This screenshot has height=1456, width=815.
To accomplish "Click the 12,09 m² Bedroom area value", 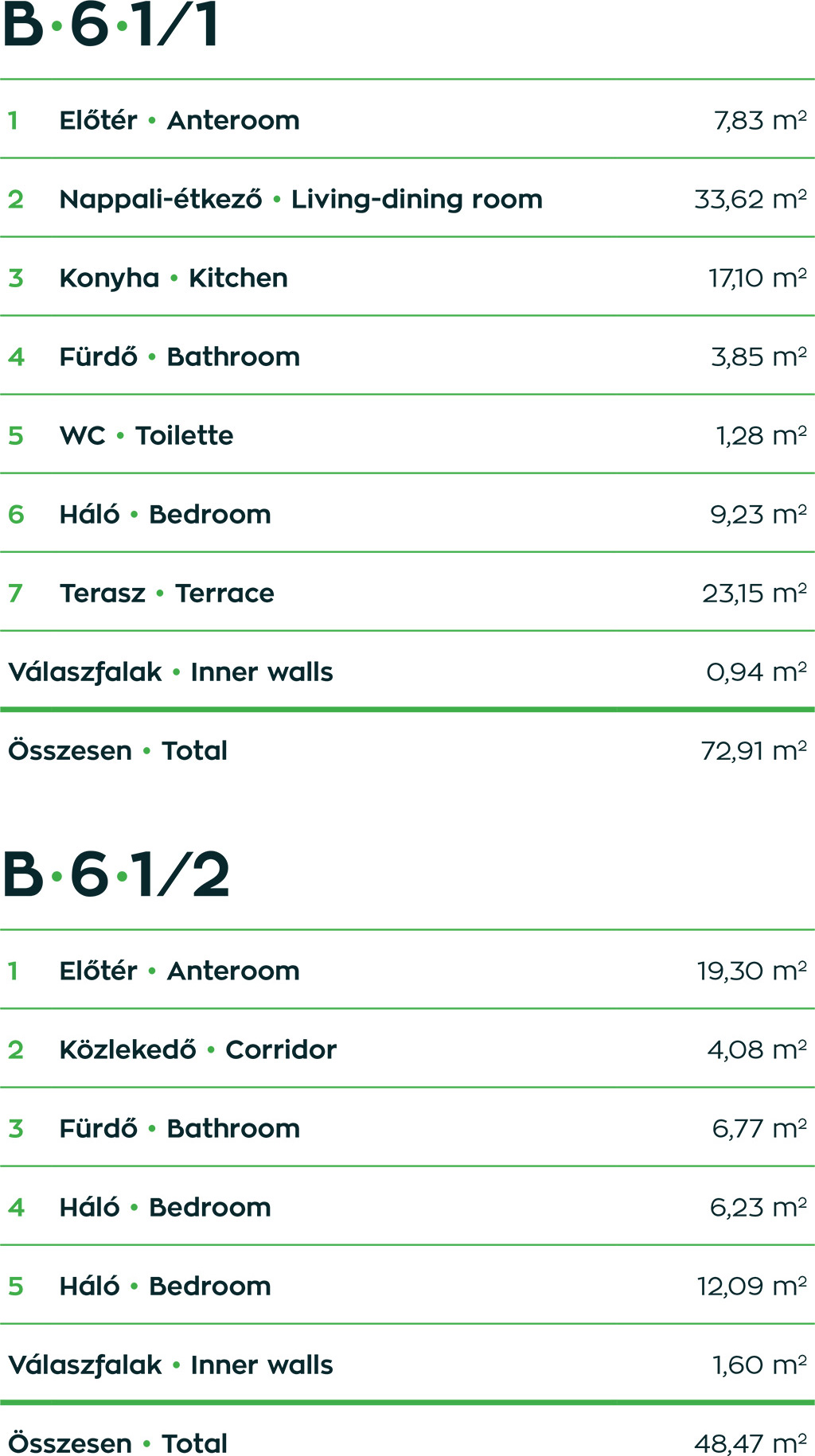I will click(x=752, y=1286).
